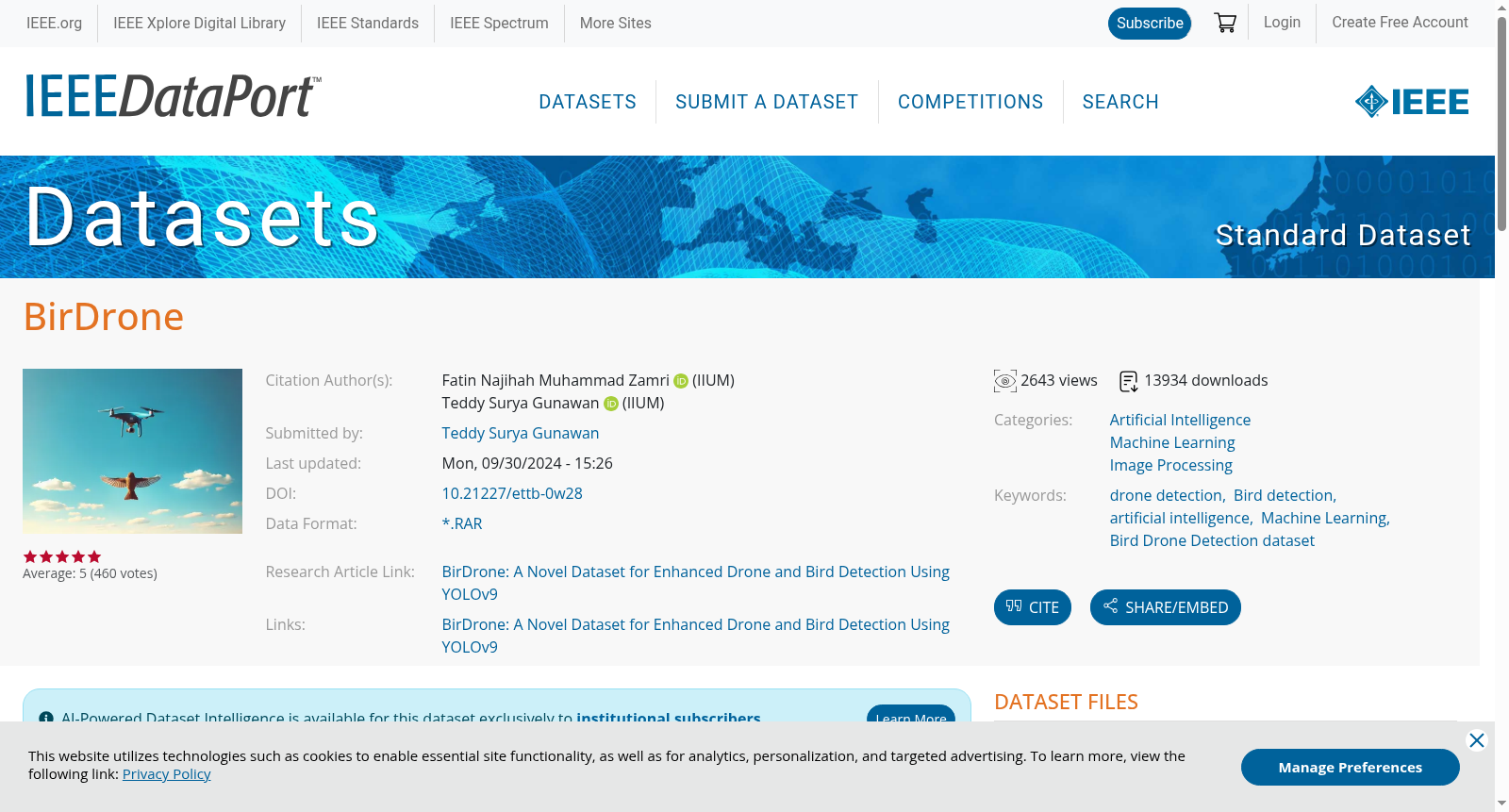Select Create Free Account
Image resolution: width=1509 pixels, height=812 pixels.
point(1400,23)
